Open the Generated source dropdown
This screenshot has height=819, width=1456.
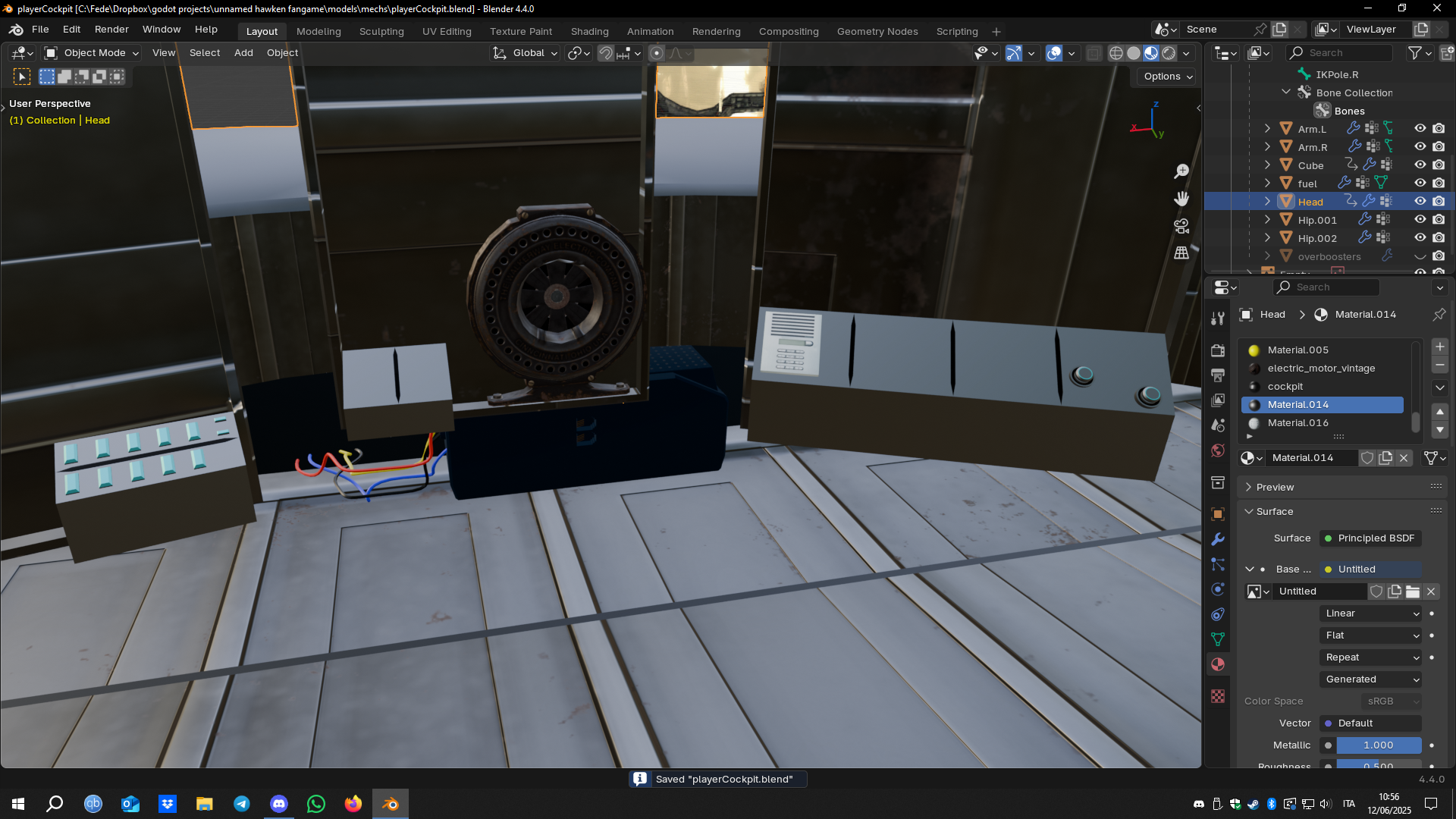click(1371, 679)
